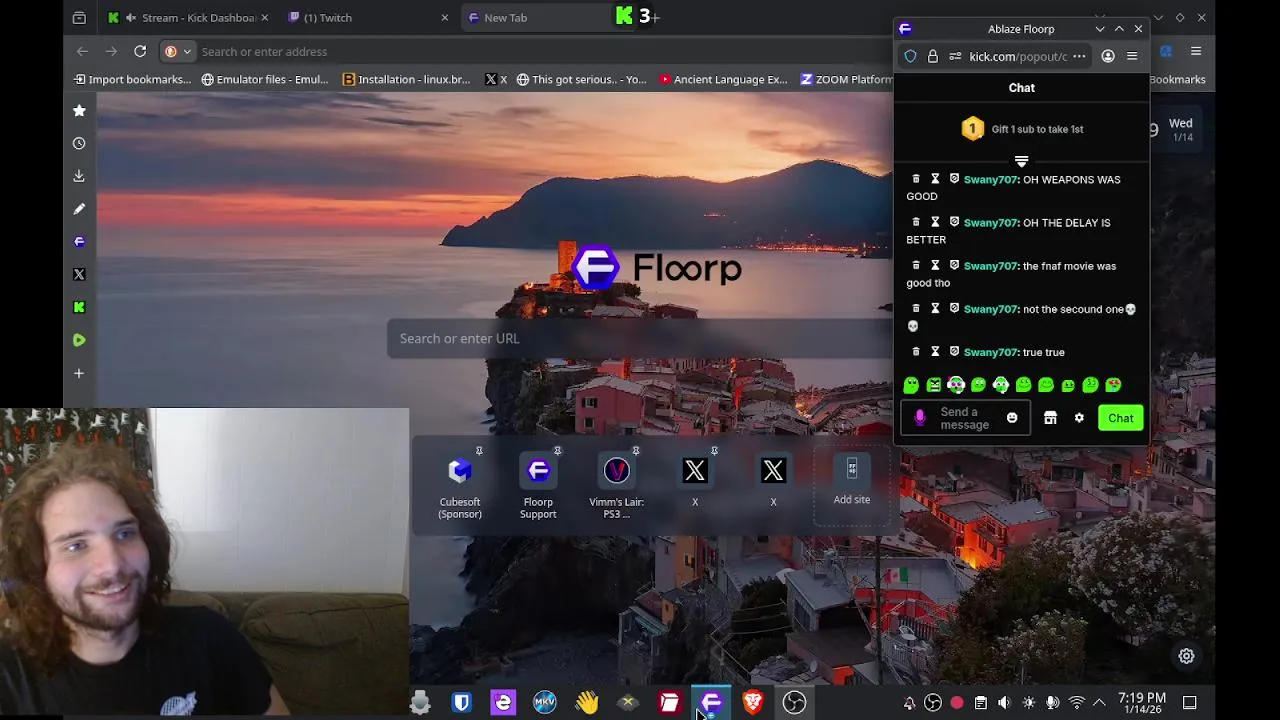The image size is (1280, 720).
Task: Open the taskbar clock showing 7:19 PM
Action: [1142, 703]
